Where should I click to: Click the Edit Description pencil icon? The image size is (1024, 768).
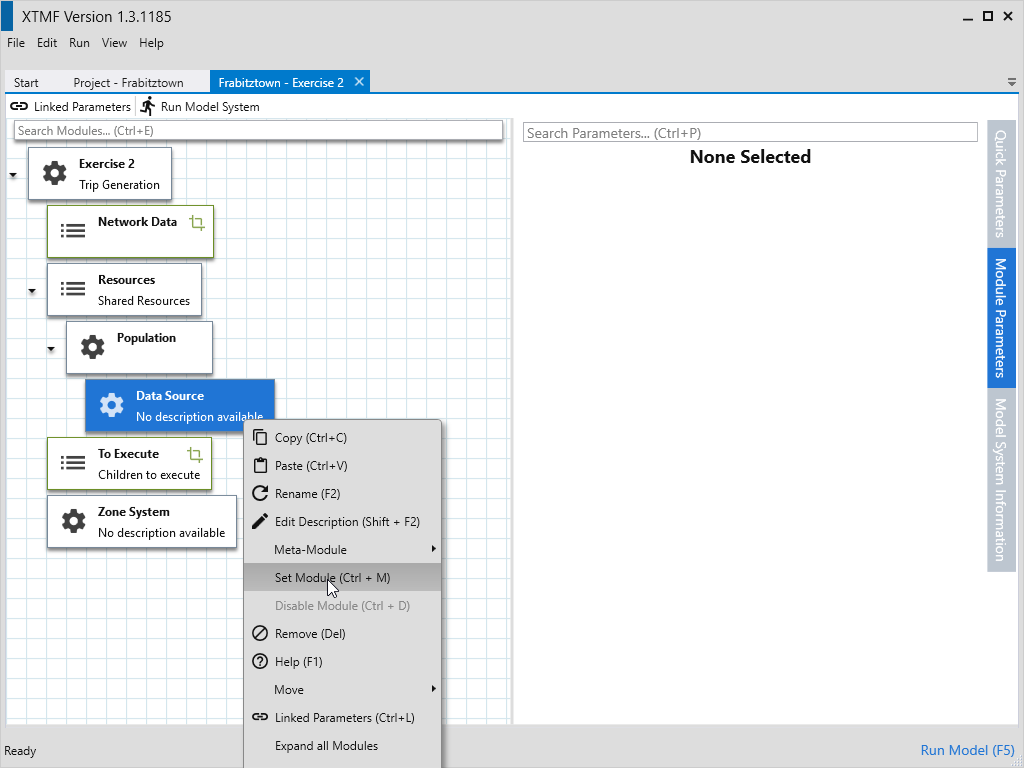point(260,521)
